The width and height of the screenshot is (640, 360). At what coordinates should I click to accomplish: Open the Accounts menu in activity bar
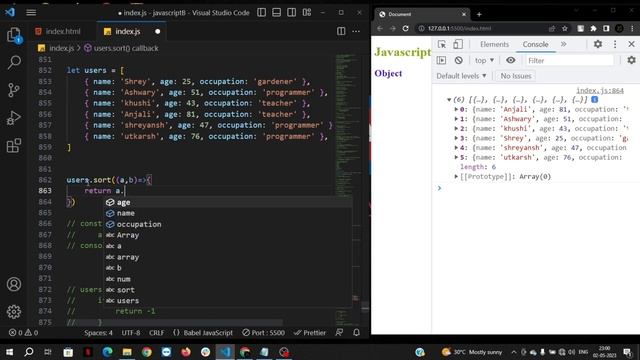coord(14,284)
